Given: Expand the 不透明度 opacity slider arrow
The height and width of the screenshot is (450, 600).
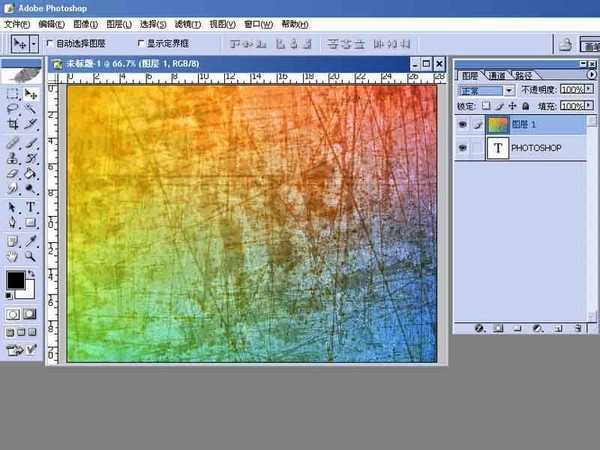Looking at the screenshot, I should [x=587, y=90].
